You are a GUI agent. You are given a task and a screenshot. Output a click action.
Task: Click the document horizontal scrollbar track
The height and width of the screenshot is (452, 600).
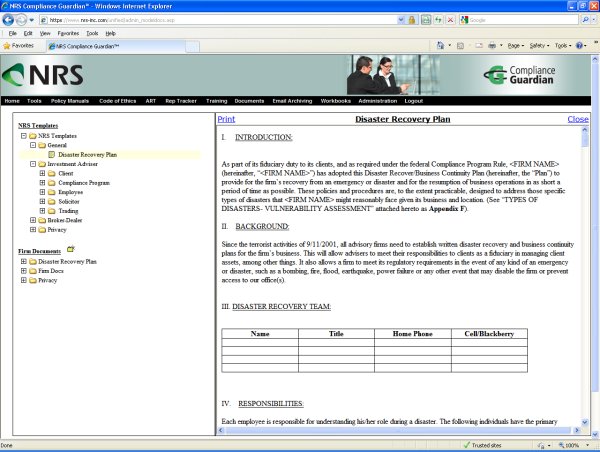tap(399, 431)
